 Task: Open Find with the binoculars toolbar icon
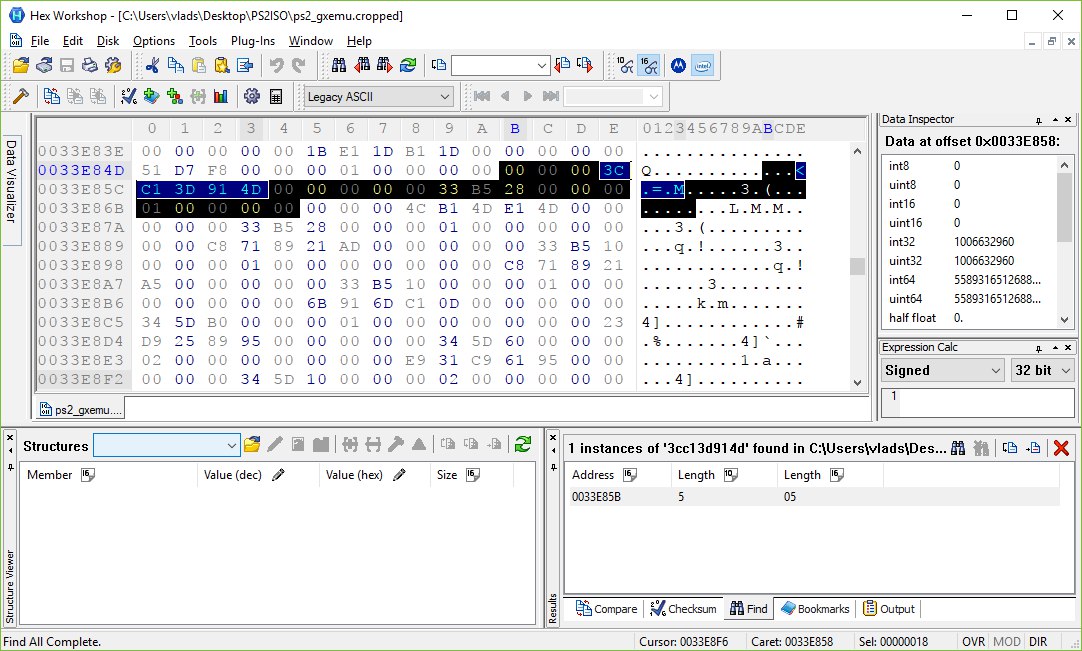pyautogui.click(x=339, y=66)
